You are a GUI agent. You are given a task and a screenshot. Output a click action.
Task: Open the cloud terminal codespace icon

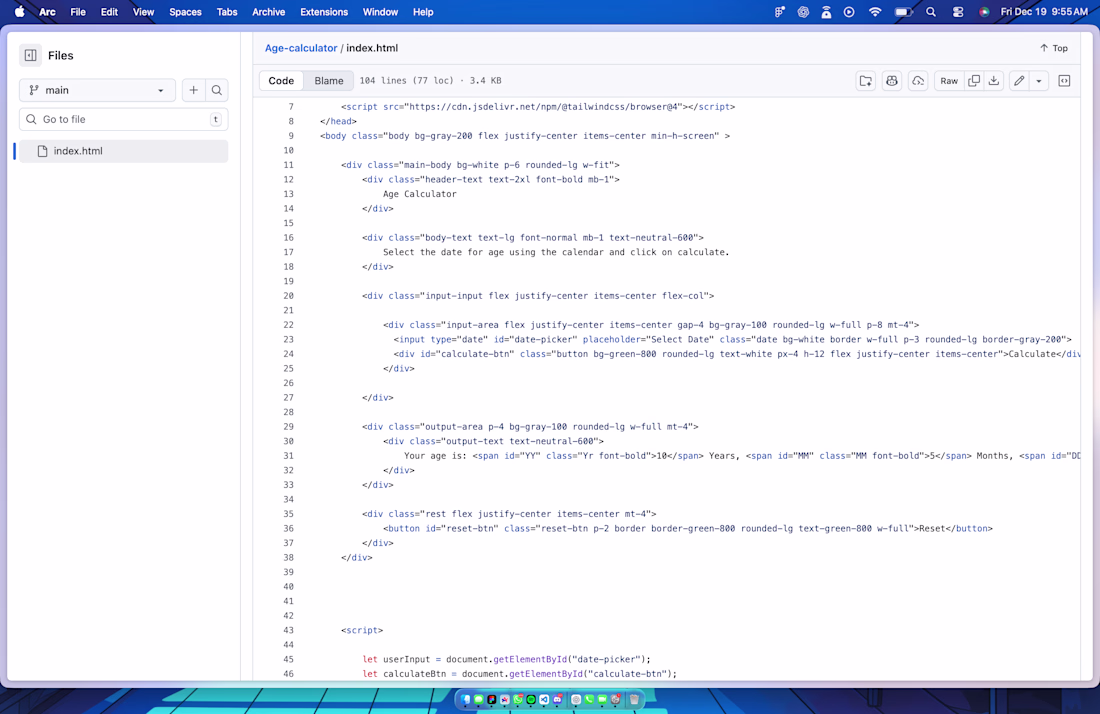(x=918, y=81)
